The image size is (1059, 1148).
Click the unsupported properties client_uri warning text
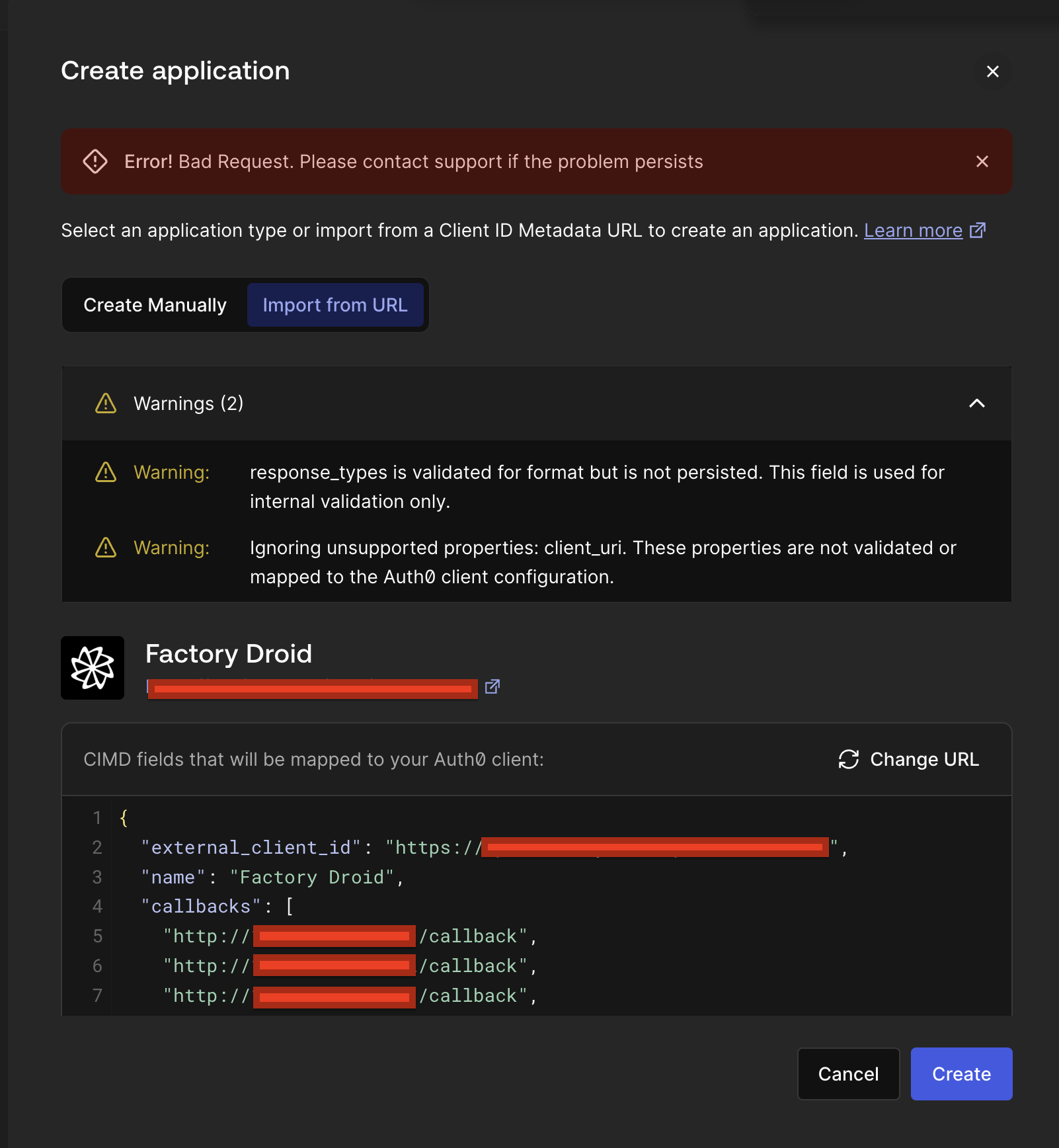coord(603,562)
